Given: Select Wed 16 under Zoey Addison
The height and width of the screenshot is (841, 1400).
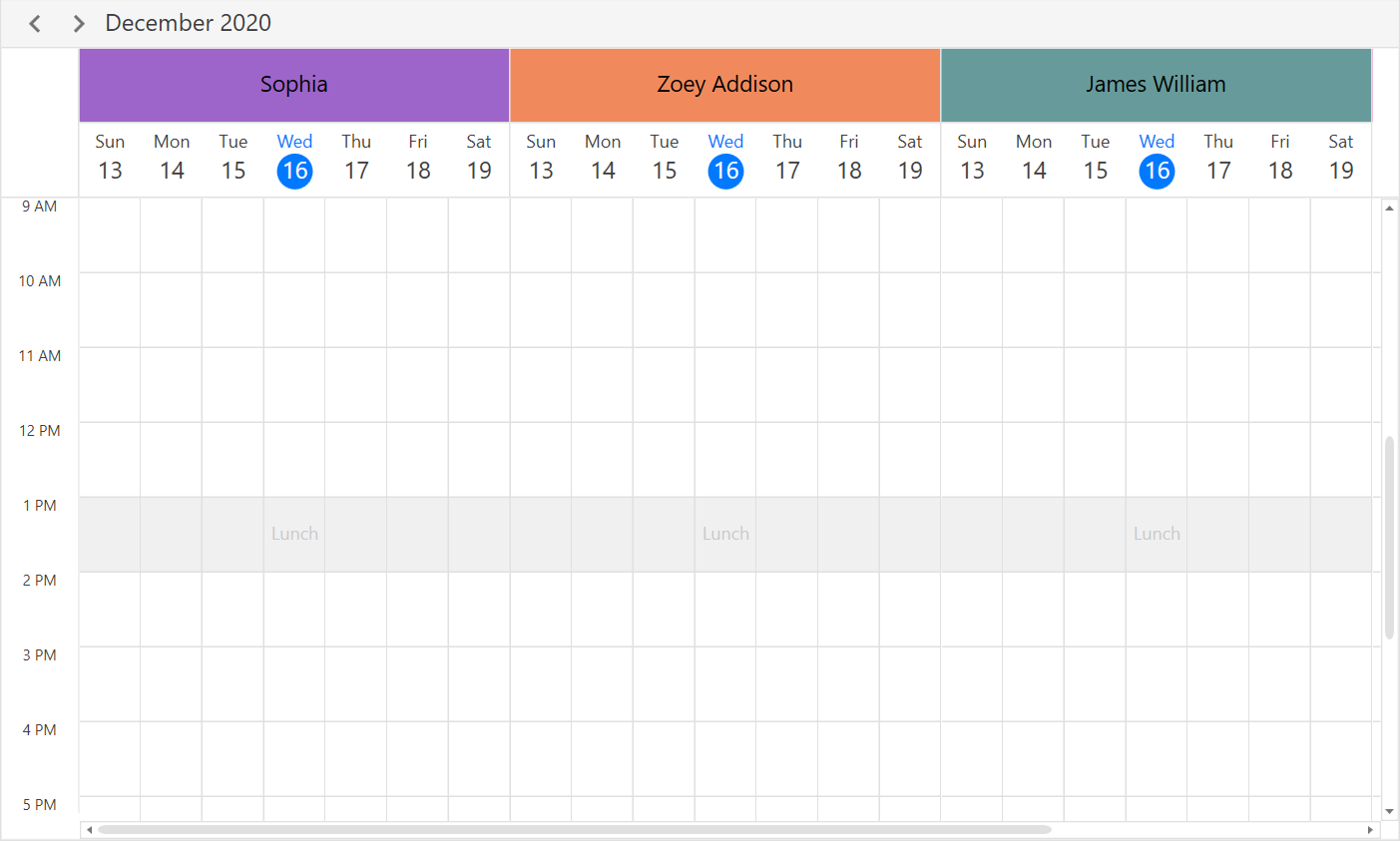Looking at the screenshot, I should pos(725,159).
